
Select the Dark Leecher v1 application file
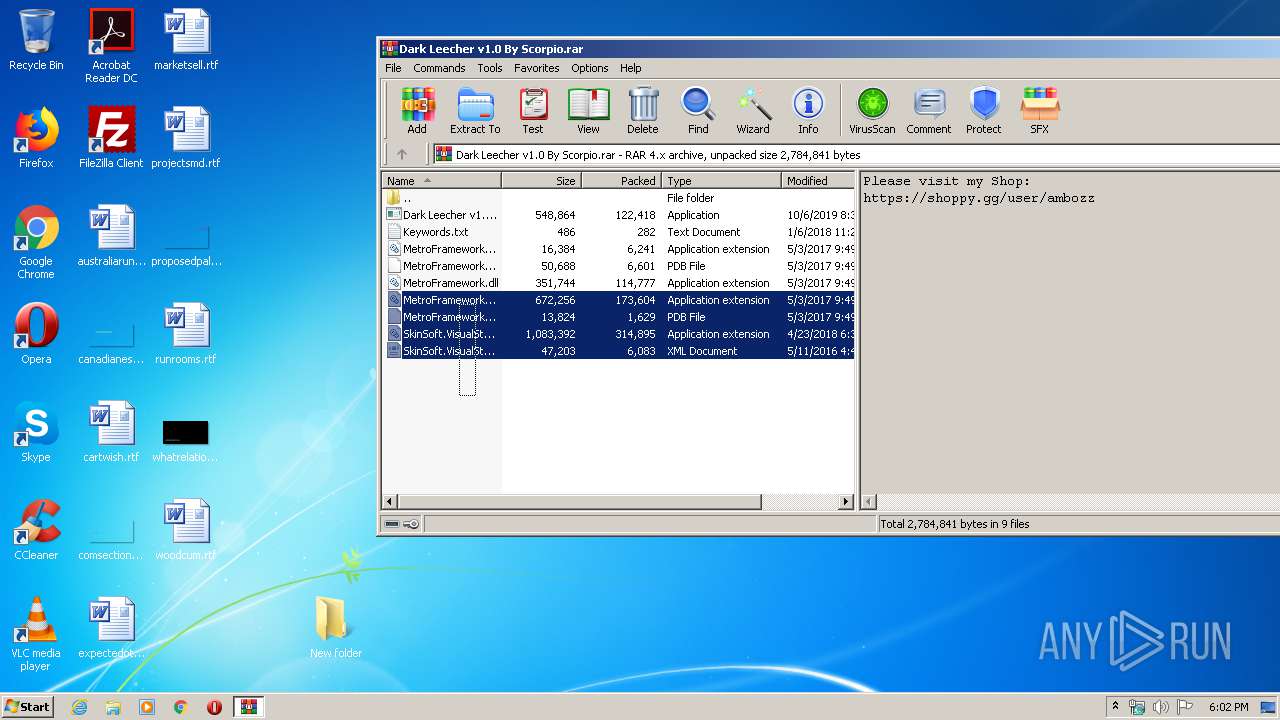click(x=619, y=215)
